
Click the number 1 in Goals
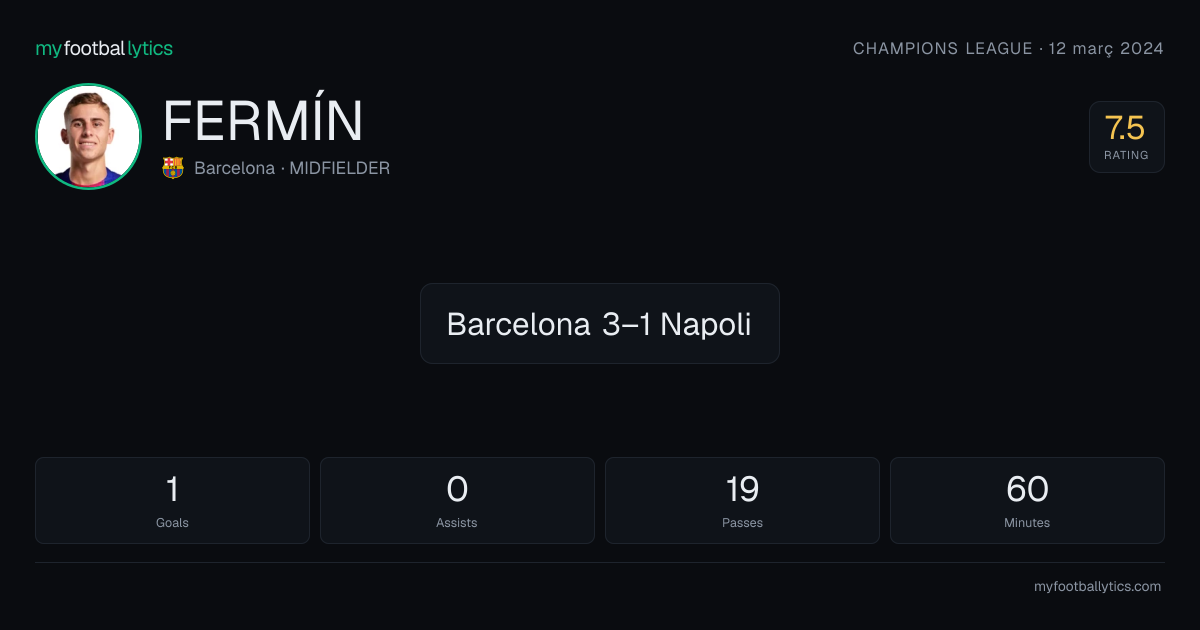tap(172, 490)
